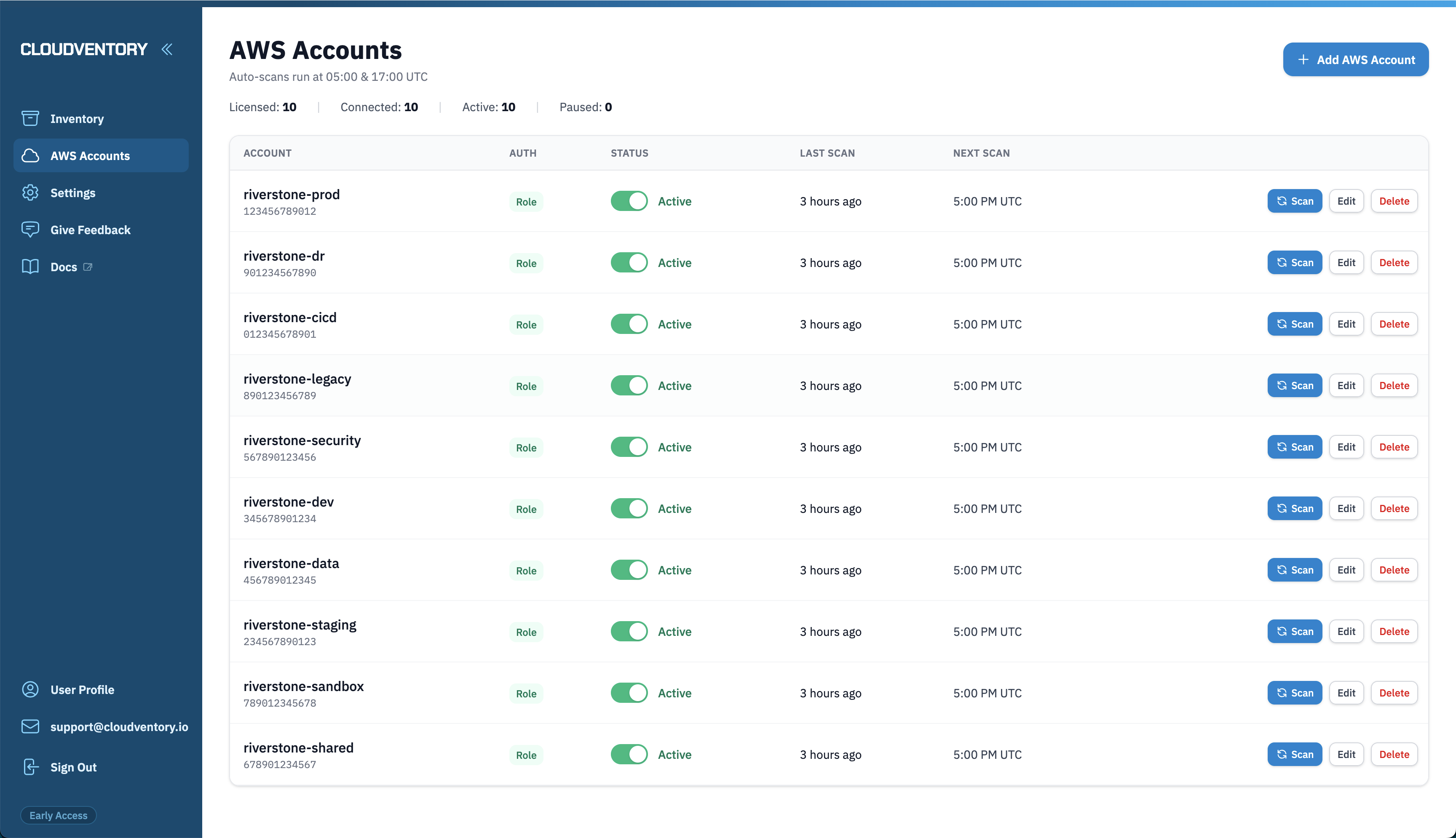The image size is (1456, 838).
Task: Click the speech bubble icon for Give Feedback
Action: click(30, 229)
